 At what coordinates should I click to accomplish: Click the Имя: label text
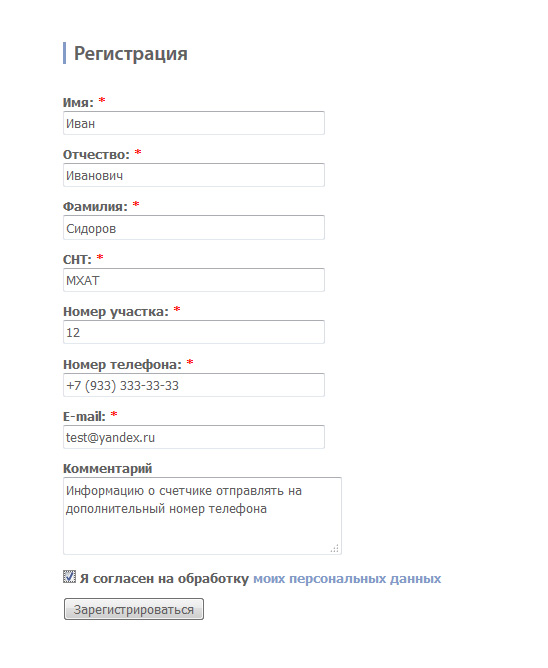78,103
